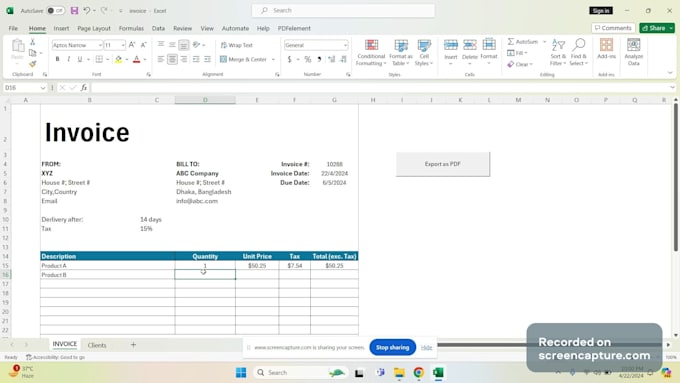Open the Formulas tab

[x=131, y=28]
